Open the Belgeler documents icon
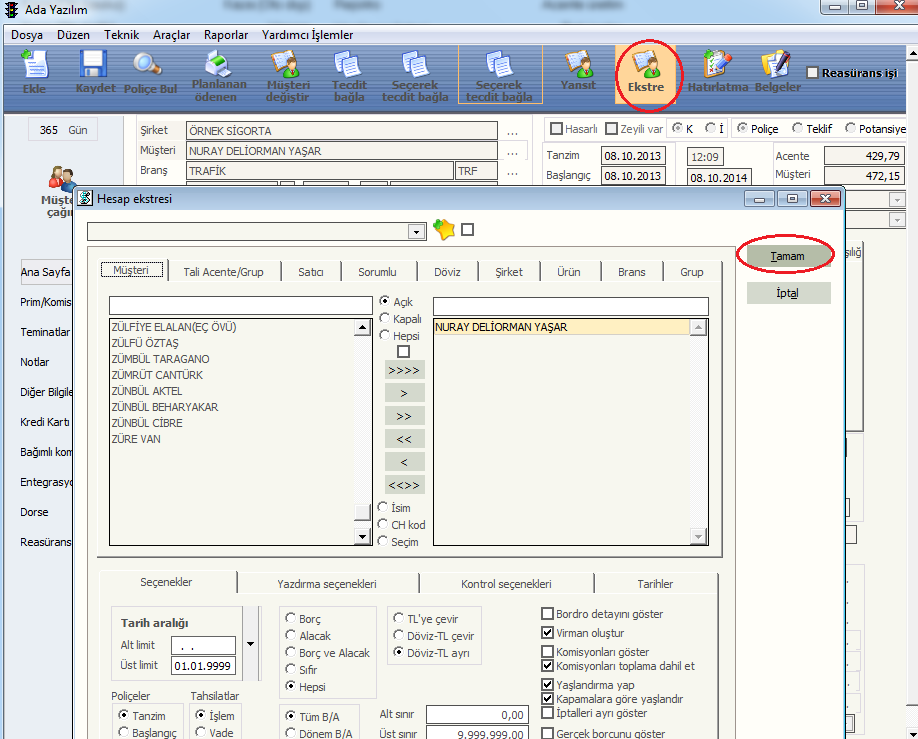The height and width of the screenshot is (739, 918). tap(777, 71)
